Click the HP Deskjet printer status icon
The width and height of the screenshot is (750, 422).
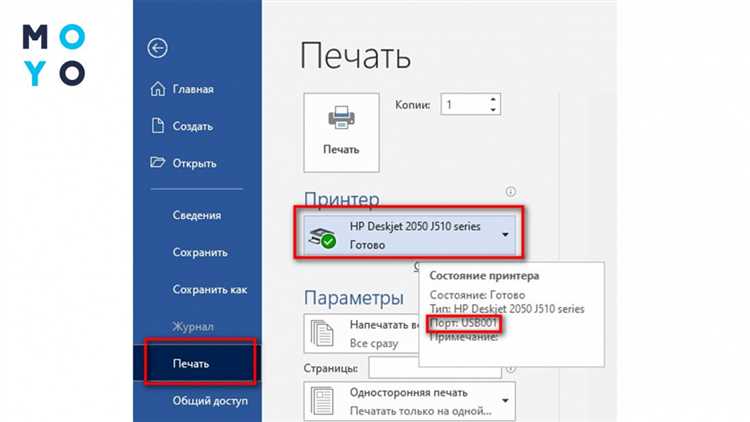(326, 236)
